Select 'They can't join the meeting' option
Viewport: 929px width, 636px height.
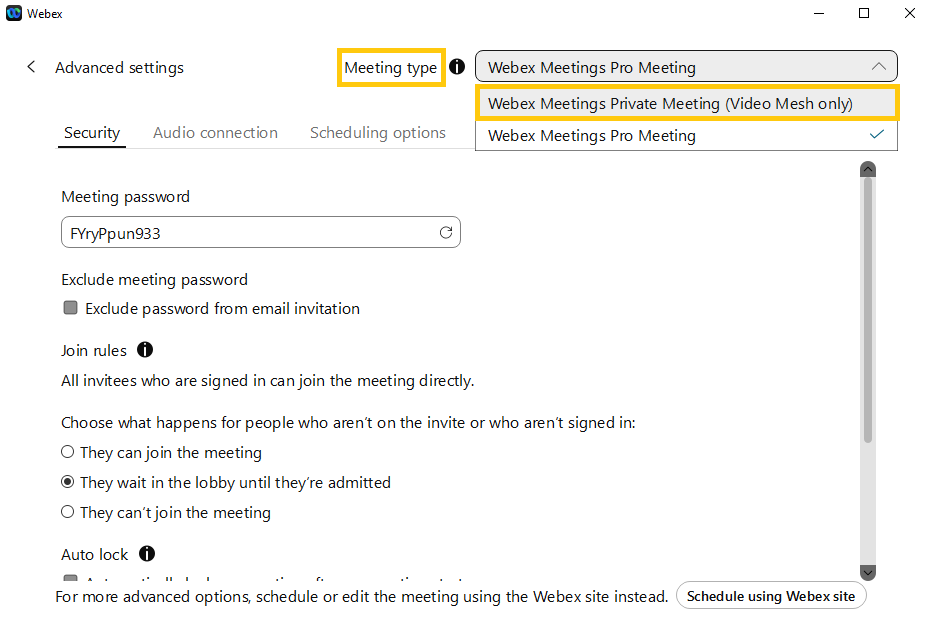68,512
